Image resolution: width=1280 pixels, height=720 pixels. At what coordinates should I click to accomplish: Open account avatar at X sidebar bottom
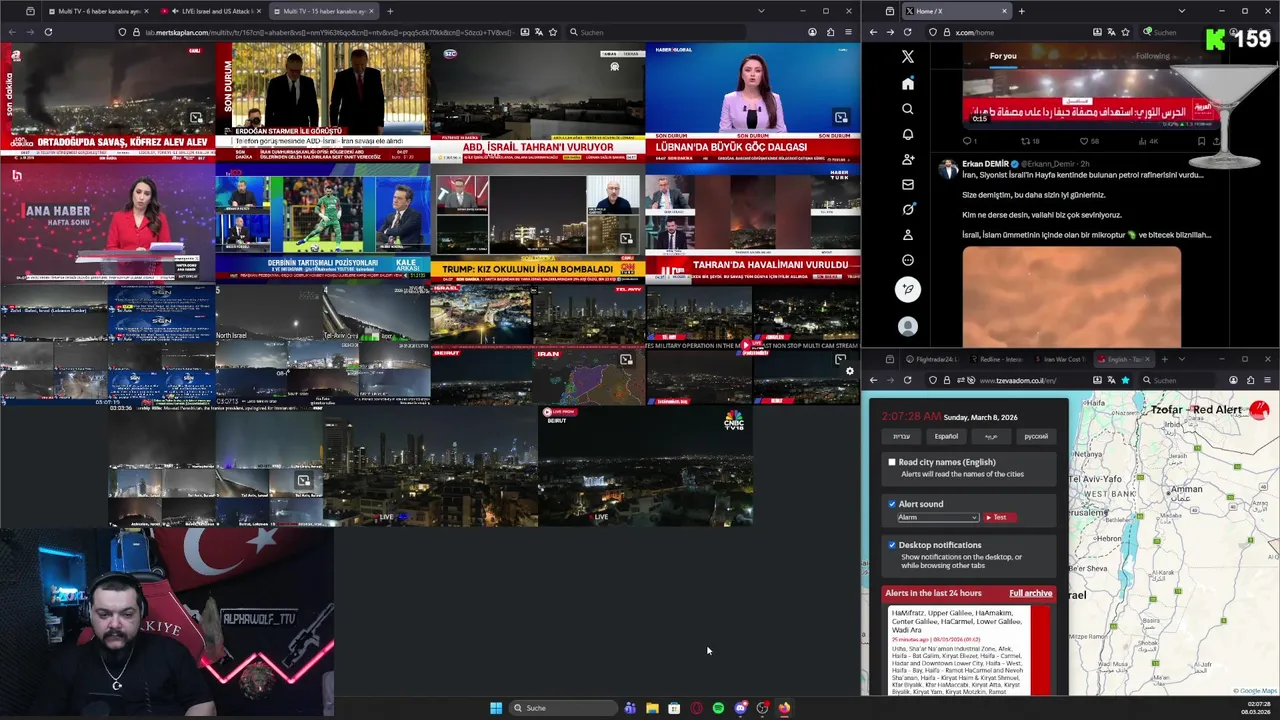point(907,326)
